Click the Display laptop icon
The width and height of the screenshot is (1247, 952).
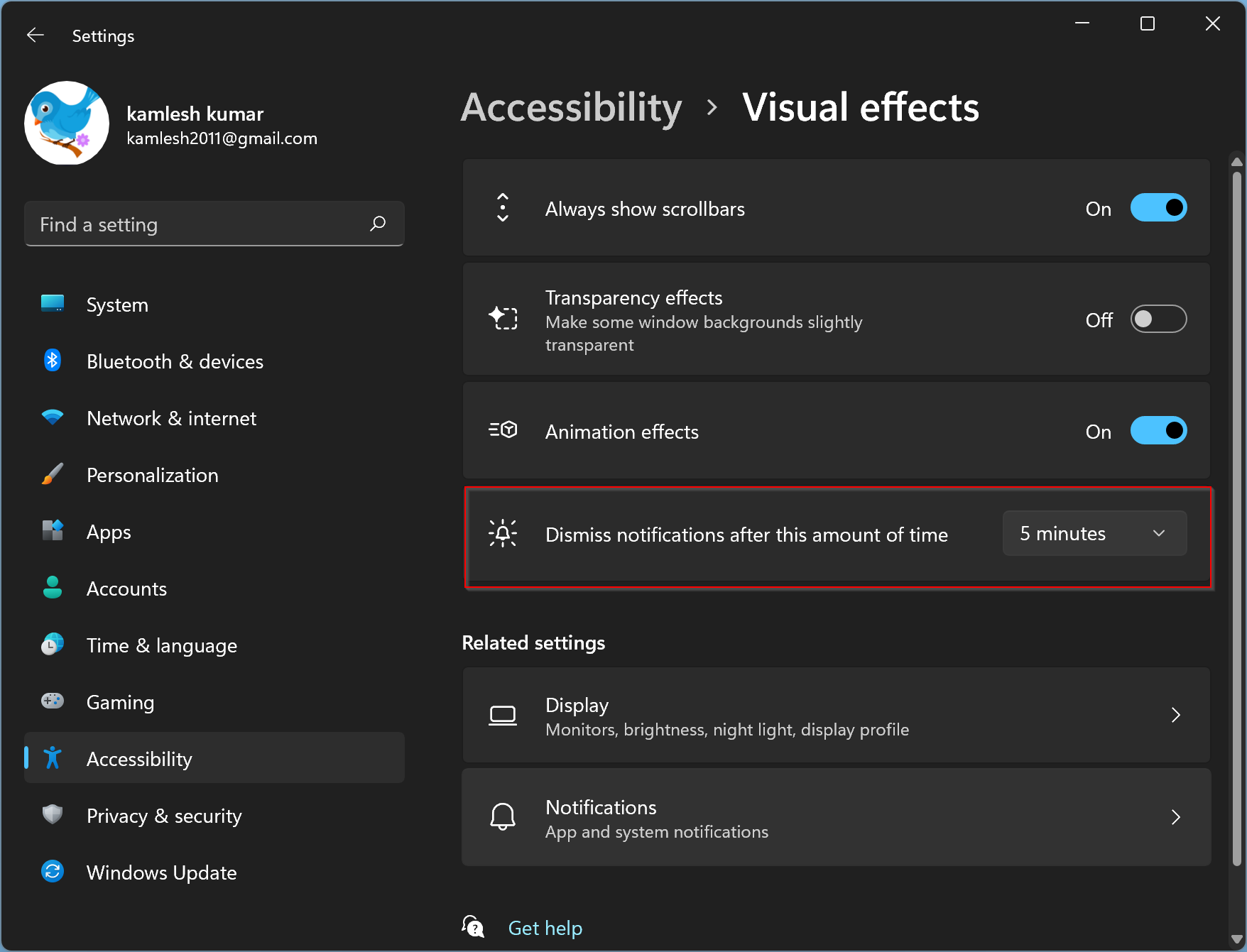click(503, 716)
